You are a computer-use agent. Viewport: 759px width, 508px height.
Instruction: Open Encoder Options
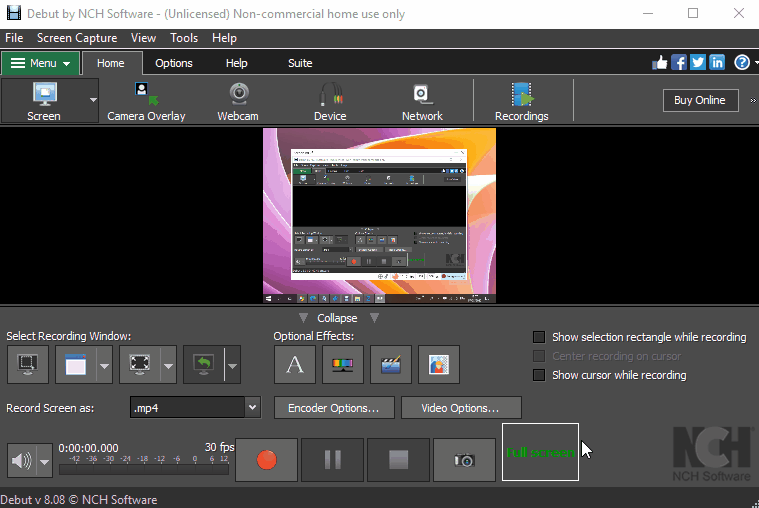coord(334,408)
